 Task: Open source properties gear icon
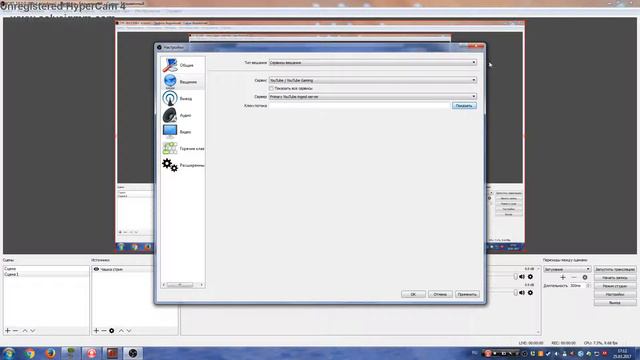111,330
